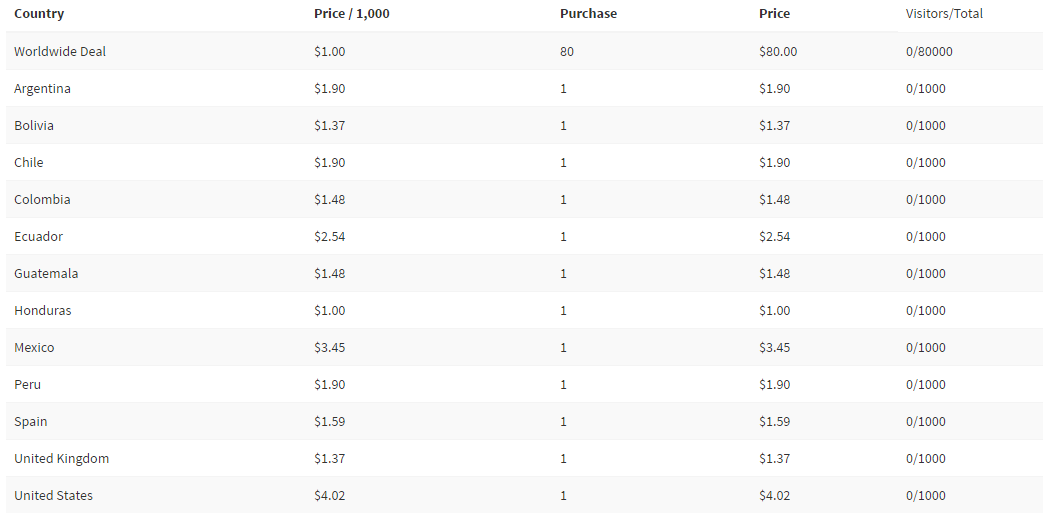Click the 0/80000 visitors total value
The width and height of the screenshot is (1043, 517).
[x=929, y=51]
